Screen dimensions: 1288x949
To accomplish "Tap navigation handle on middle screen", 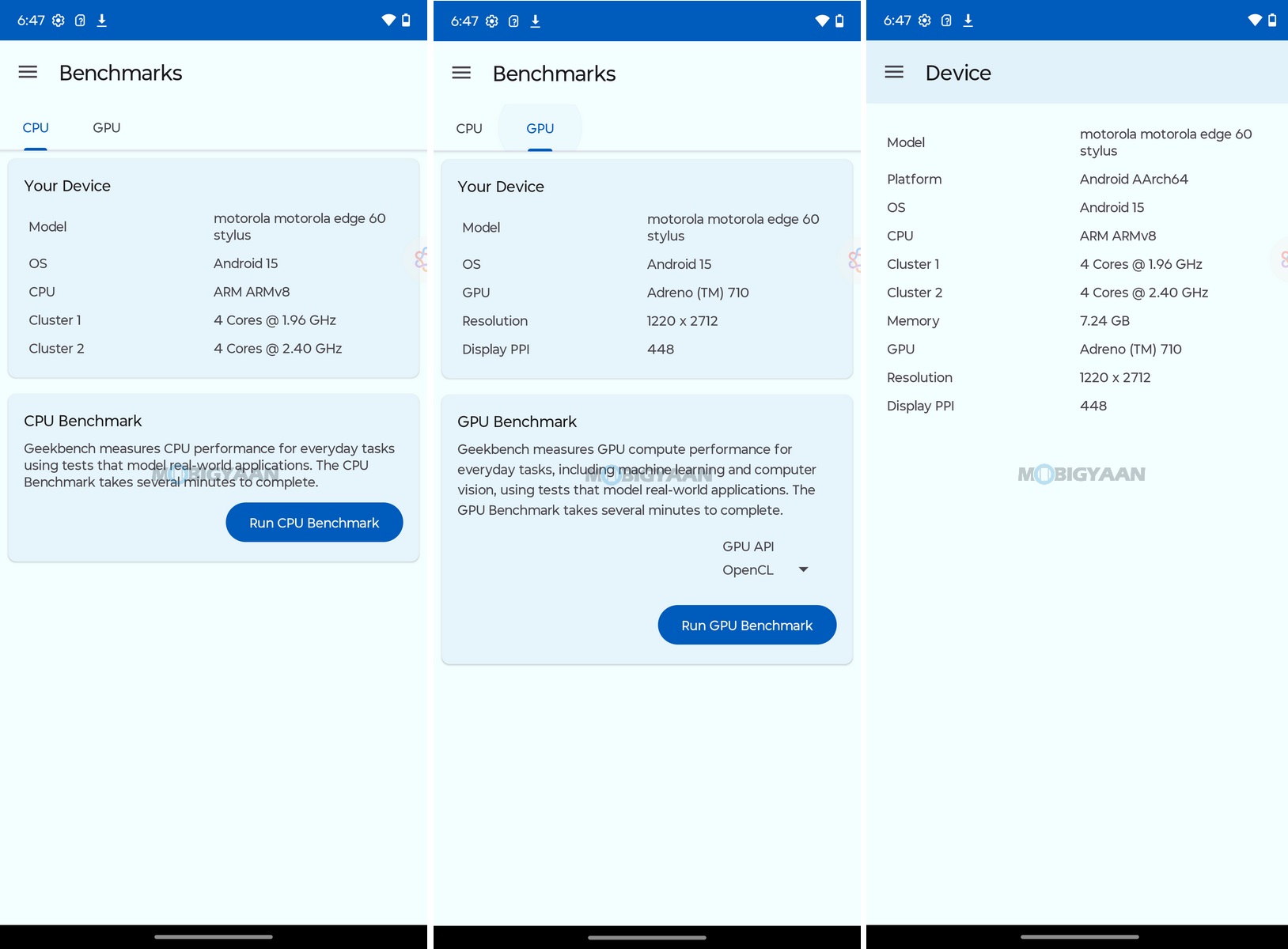I will [x=647, y=937].
